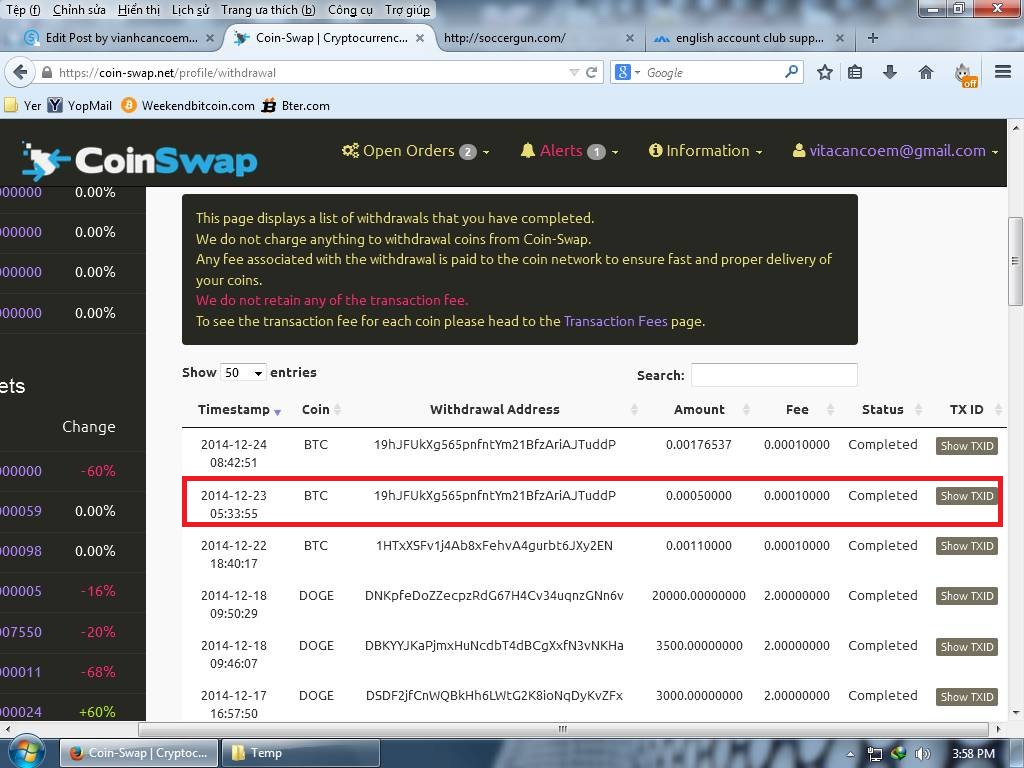Open the Weekendbitcoin.com bookmark
The image size is (1024, 768).
point(188,105)
